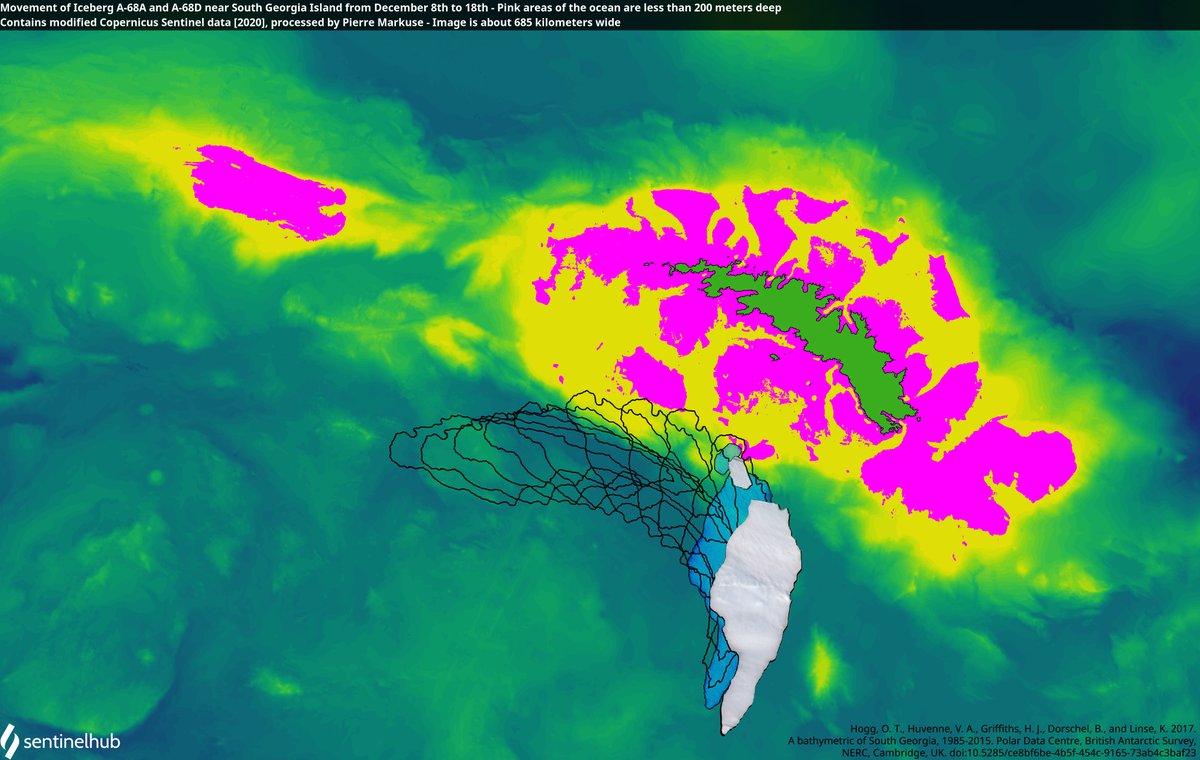Click the 'Hogg, O. T., Huvenne' citation line

(x=1022, y=727)
